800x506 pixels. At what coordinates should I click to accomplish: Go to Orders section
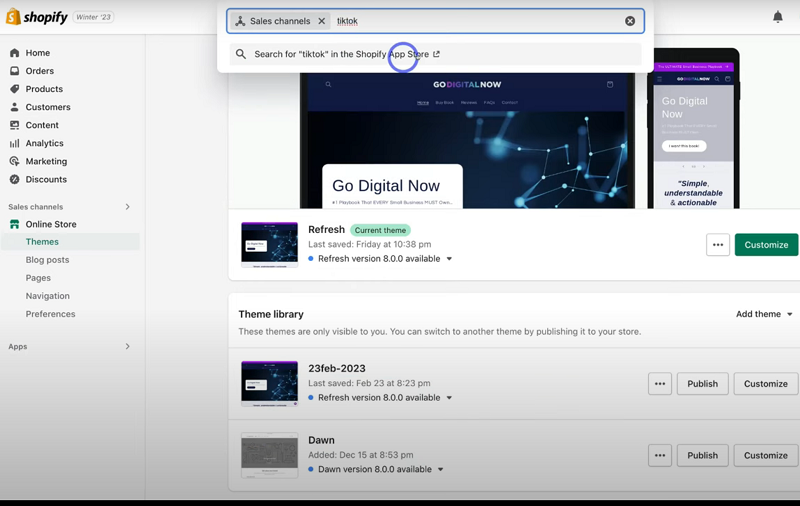pos(40,71)
